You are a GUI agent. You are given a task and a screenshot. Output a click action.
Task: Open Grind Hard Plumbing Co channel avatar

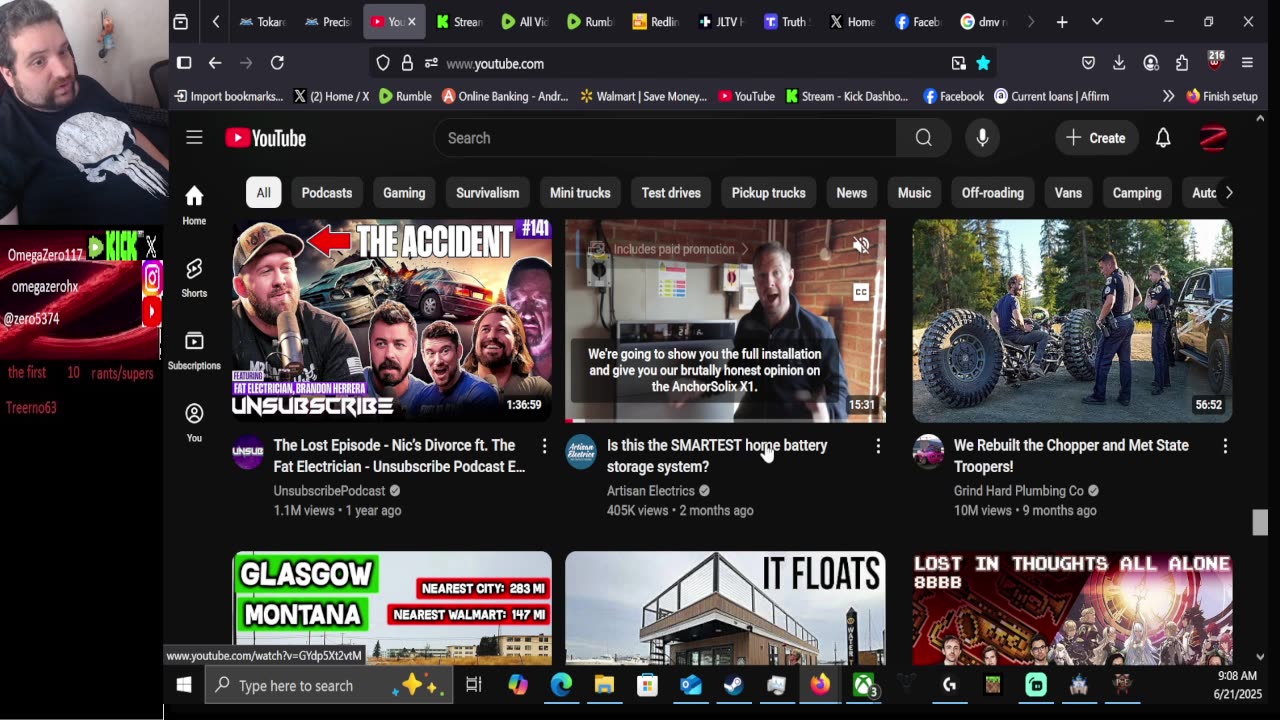928,452
